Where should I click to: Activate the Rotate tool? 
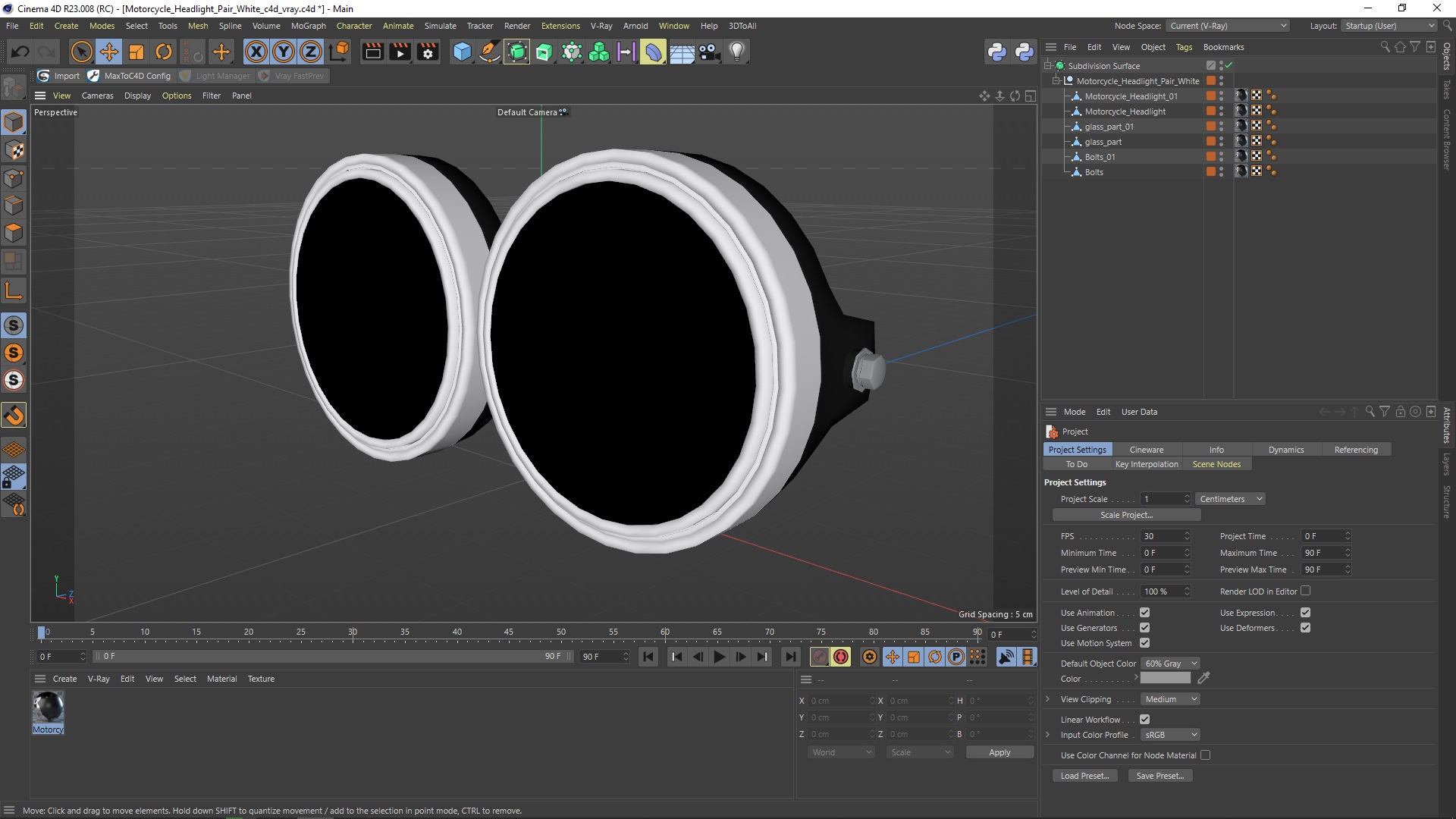pos(164,52)
